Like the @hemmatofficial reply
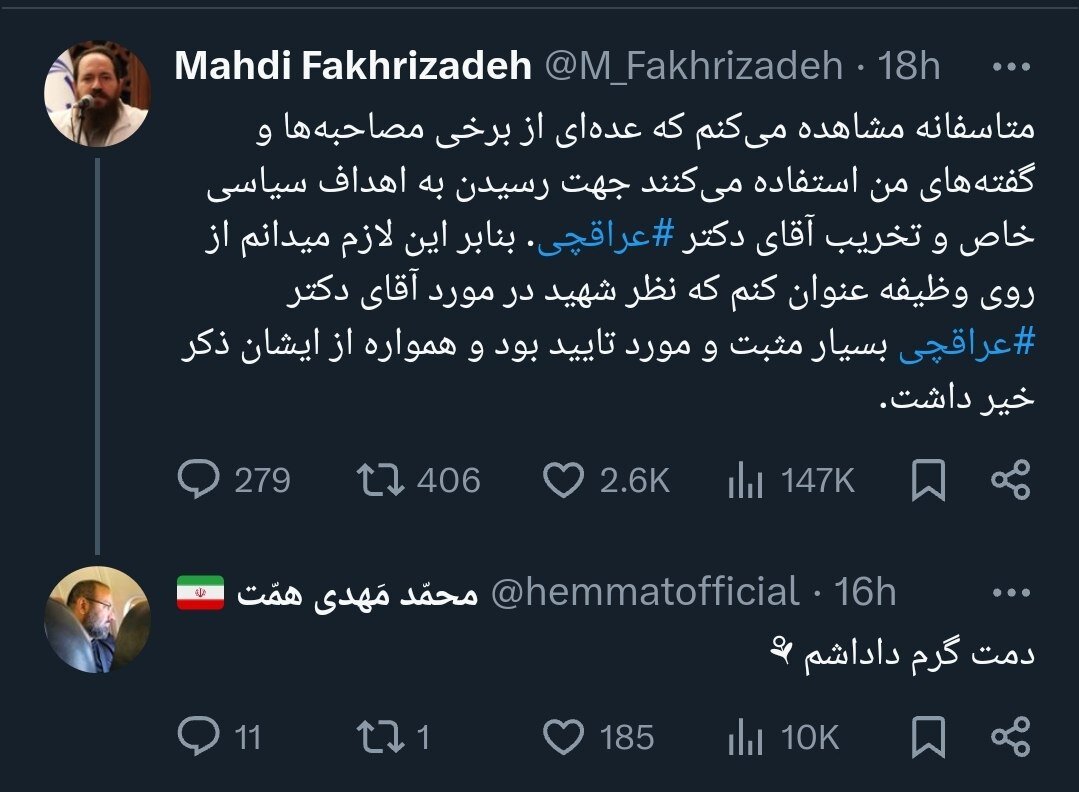Viewport: 1079px width, 792px height. (564, 737)
